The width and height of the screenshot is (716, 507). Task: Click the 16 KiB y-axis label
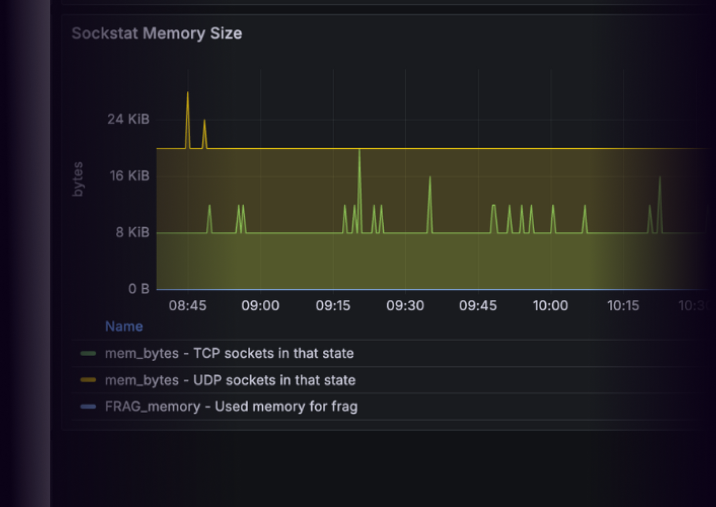point(128,176)
